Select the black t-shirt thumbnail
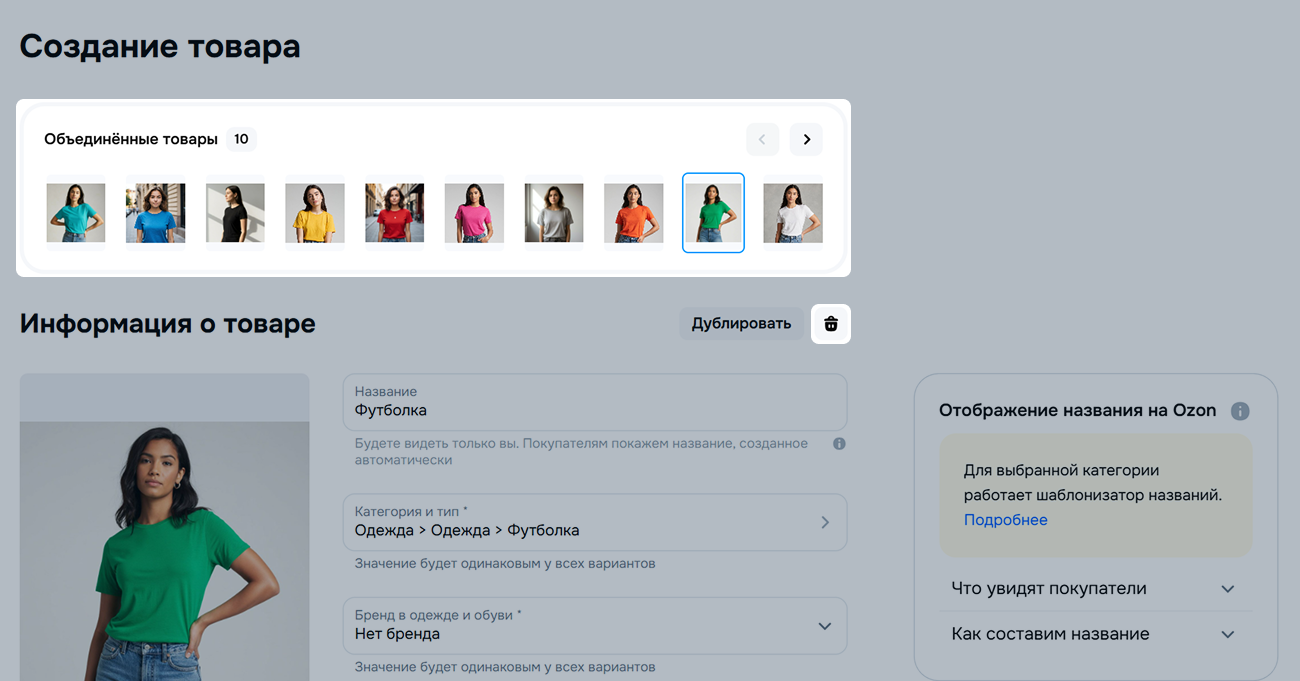Image resolution: width=1300 pixels, height=681 pixels. [235, 213]
